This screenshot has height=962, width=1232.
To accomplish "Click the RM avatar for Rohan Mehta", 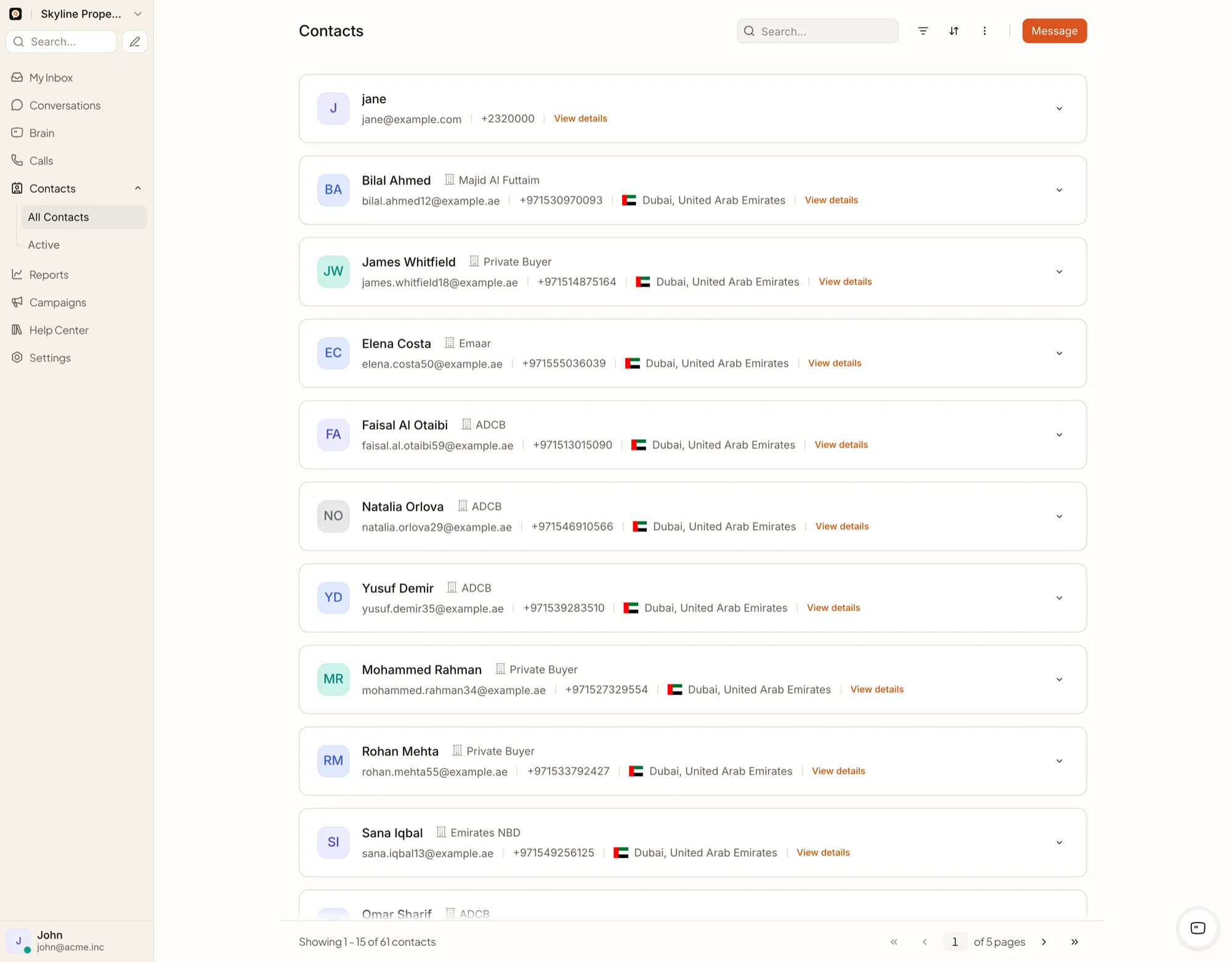I will coord(333,761).
